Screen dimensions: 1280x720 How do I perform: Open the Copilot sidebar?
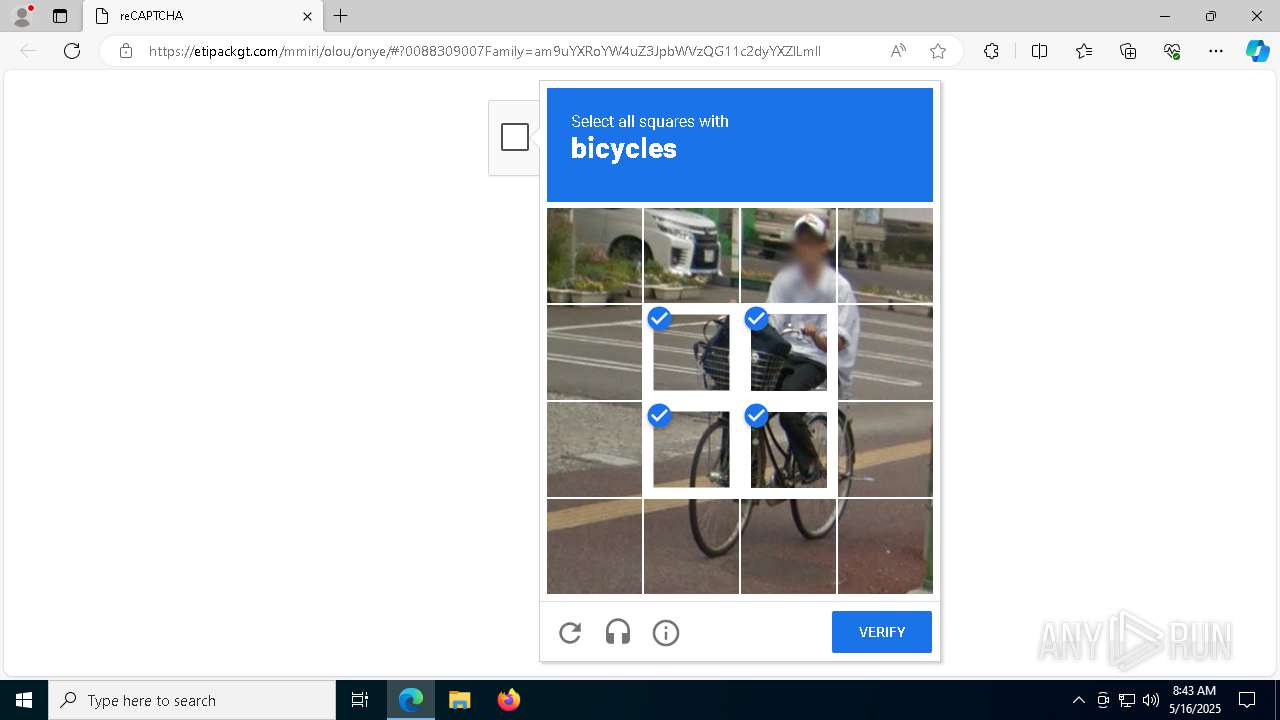[x=1257, y=51]
